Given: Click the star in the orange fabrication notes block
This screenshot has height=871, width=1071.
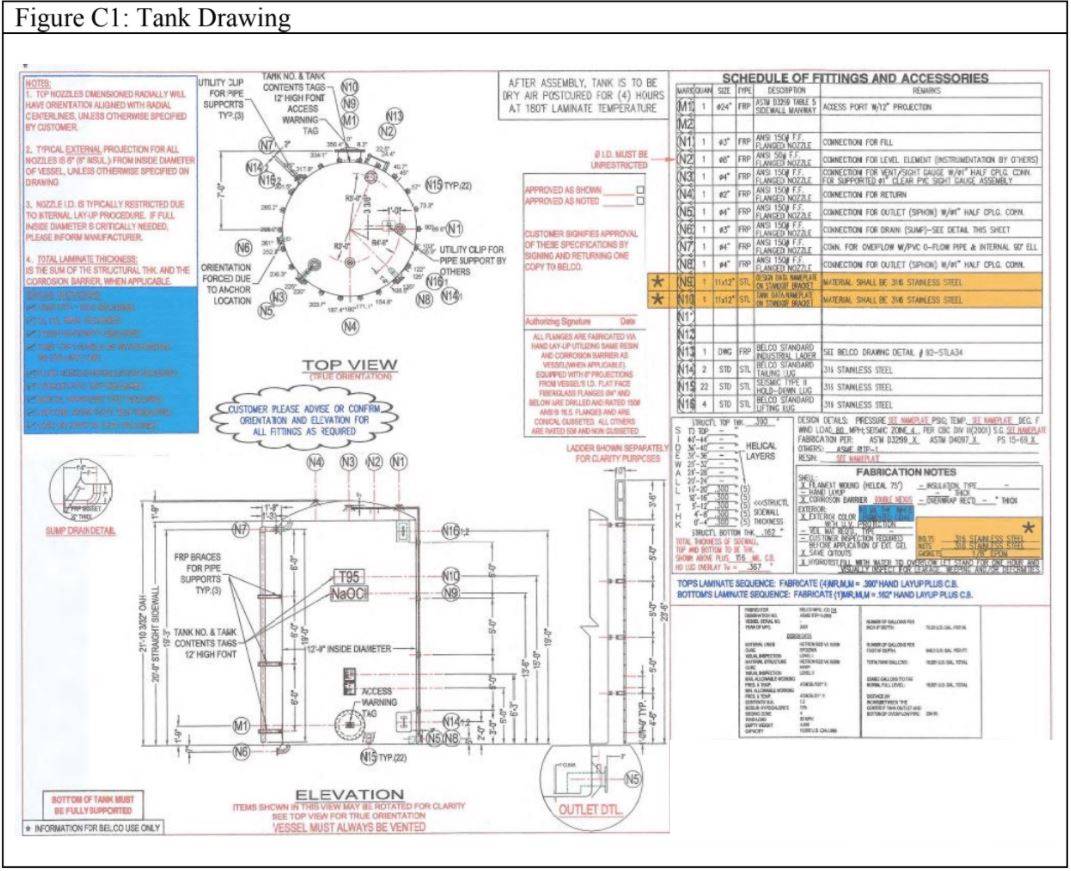Looking at the screenshot, I should (1029, 528).
